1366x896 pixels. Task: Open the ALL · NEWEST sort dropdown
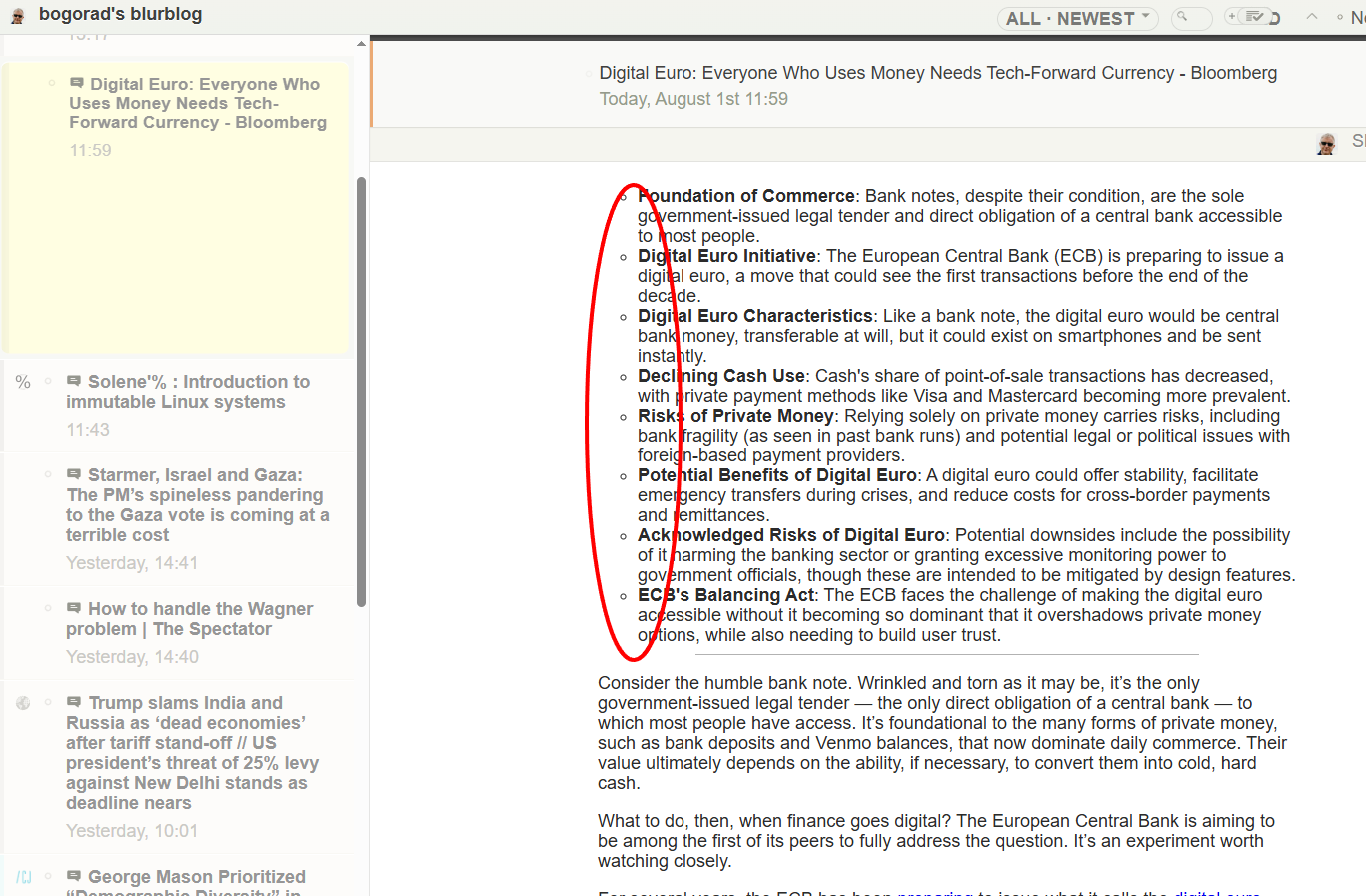click(x=1077, y=18)
